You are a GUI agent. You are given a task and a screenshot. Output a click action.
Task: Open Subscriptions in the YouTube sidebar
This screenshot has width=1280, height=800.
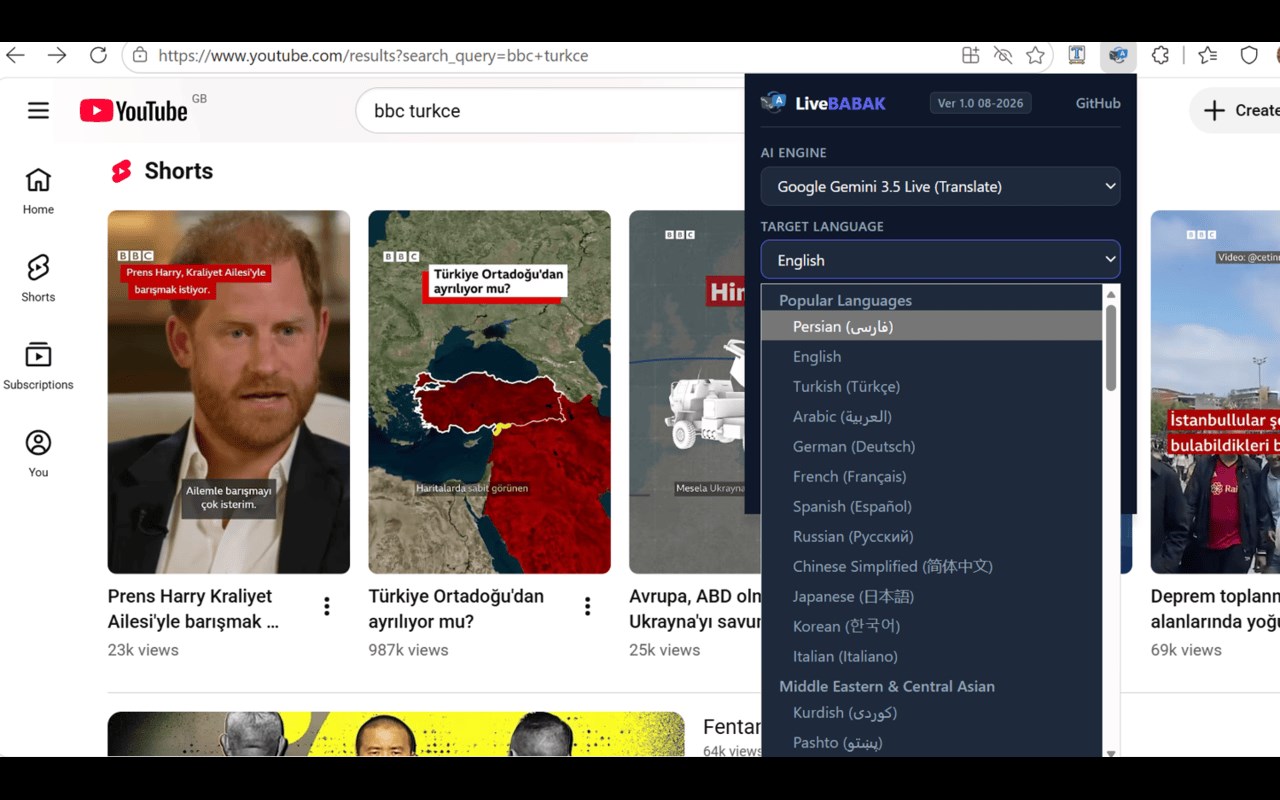[38, 366]
